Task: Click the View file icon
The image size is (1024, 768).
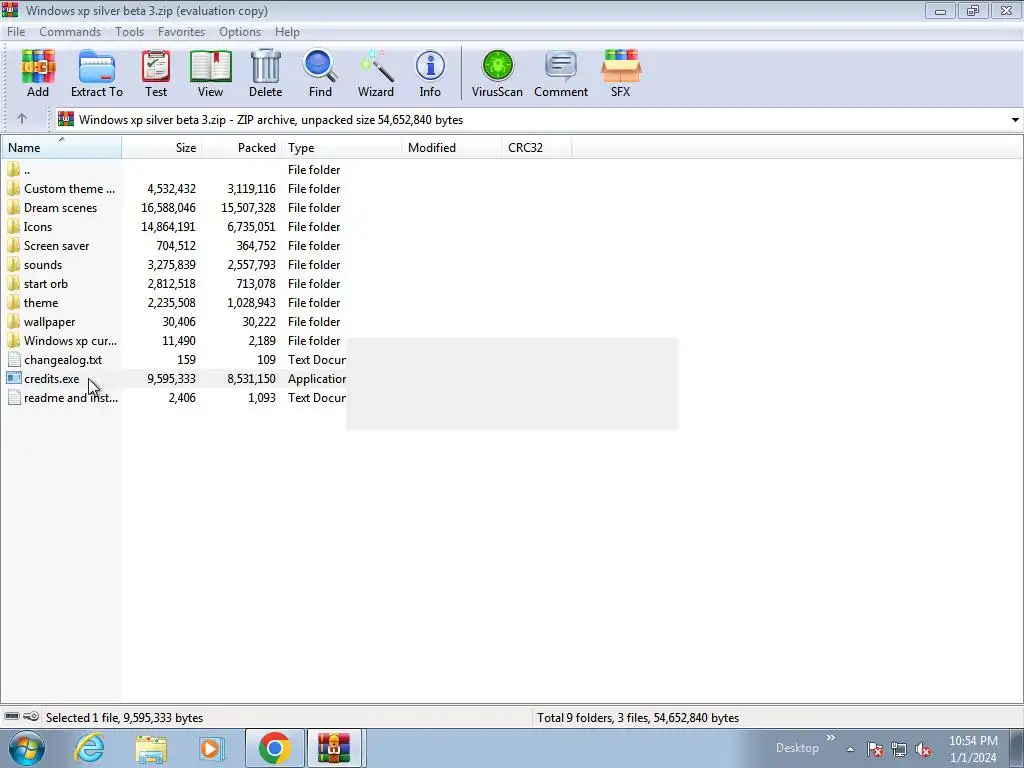Action: click(210, 73)
